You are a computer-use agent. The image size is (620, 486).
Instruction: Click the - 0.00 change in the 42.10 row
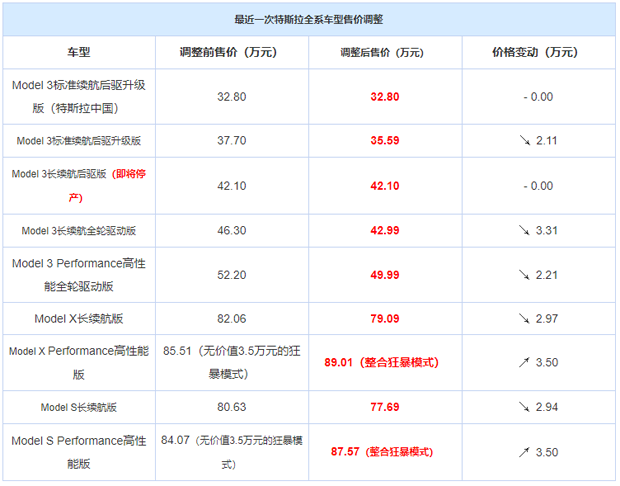(538, 186)
